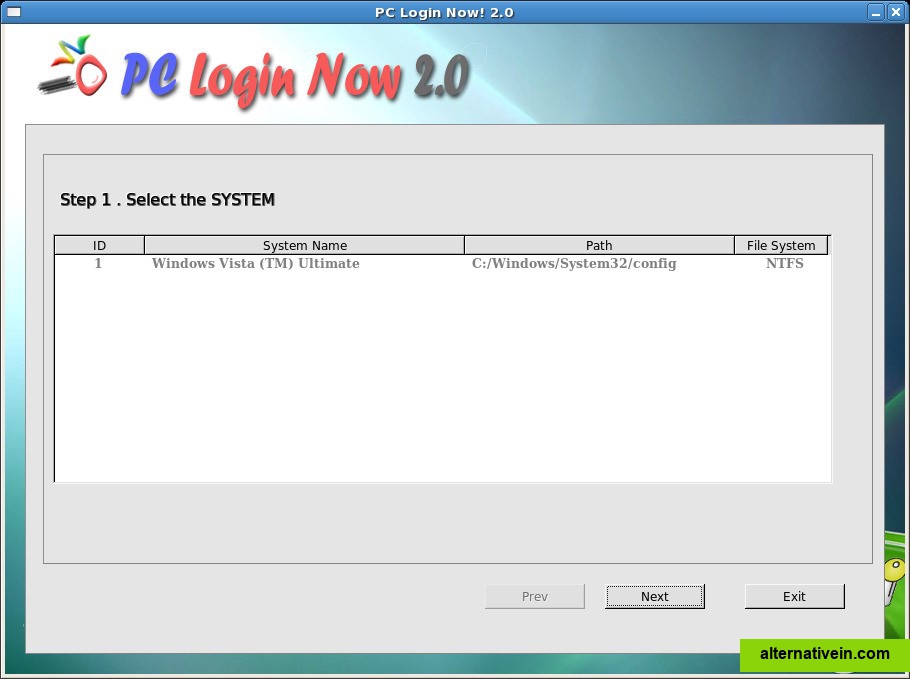Click the 'Step 1 . Select the SYSTEM' heading
The image size is (910, 679).
(x=167, y=200)
